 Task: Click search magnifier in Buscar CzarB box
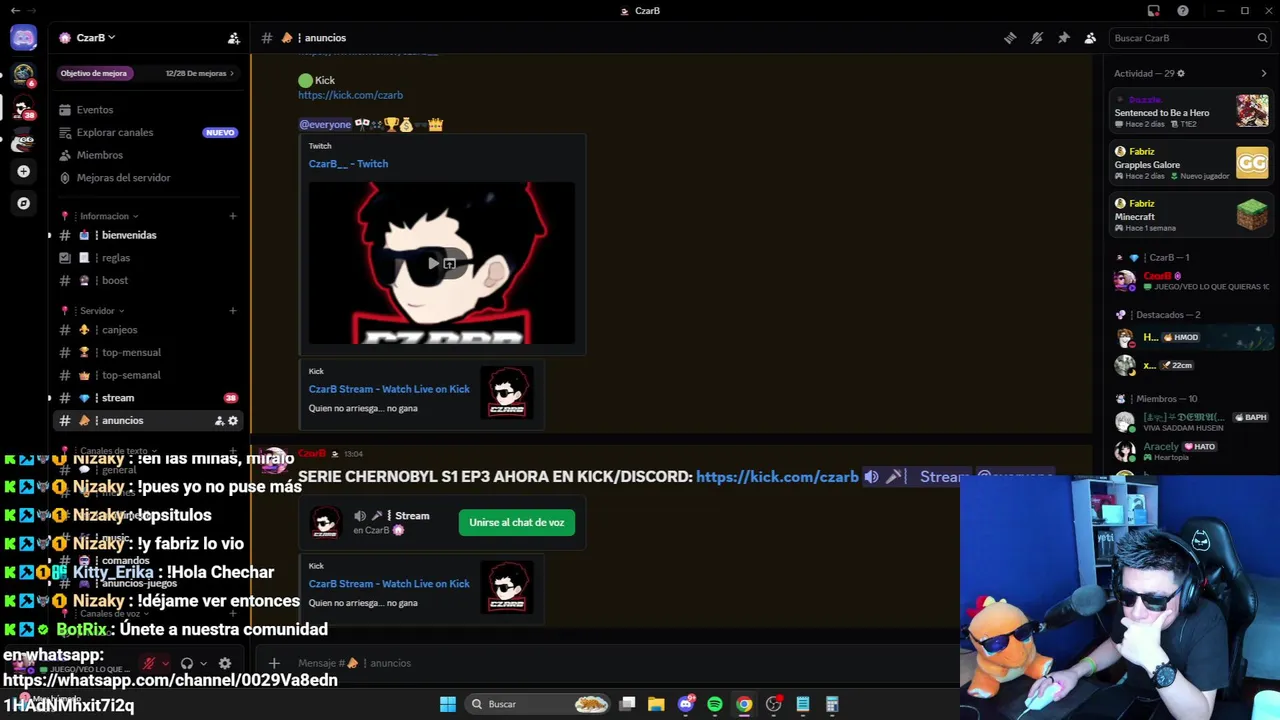coord(1262,38)
